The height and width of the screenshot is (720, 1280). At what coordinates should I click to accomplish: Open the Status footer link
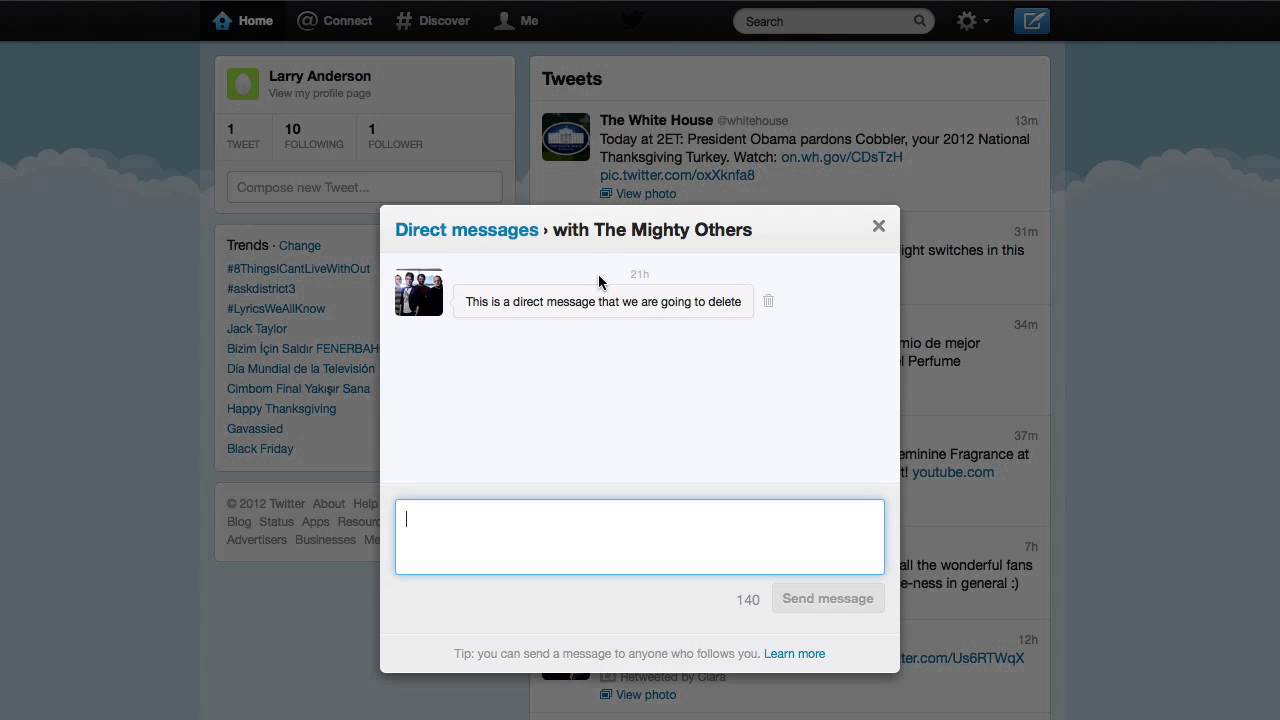click(276, 522)
